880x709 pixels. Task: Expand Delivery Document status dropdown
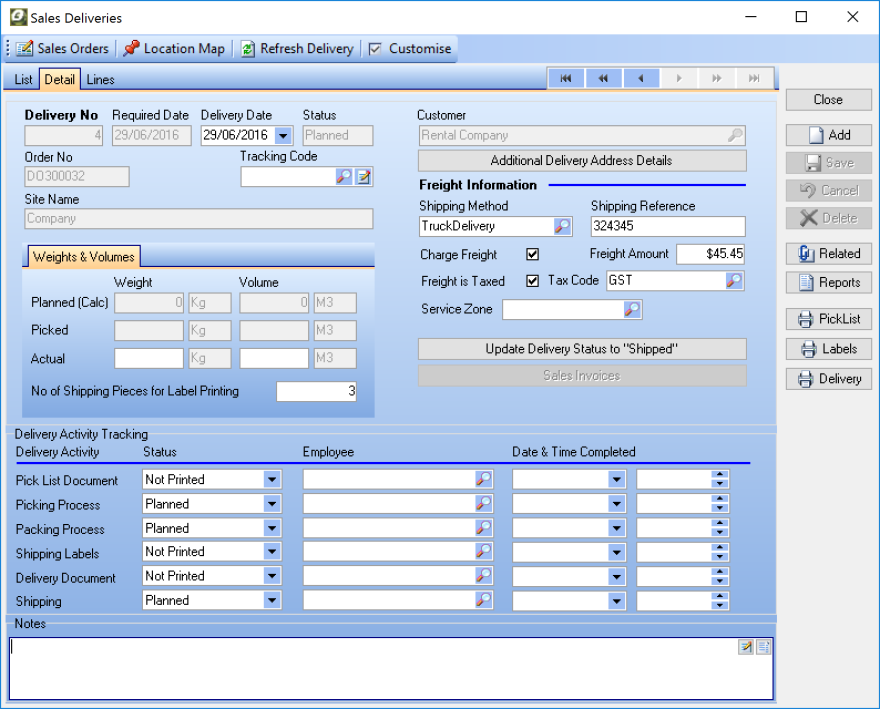(272, 577)
